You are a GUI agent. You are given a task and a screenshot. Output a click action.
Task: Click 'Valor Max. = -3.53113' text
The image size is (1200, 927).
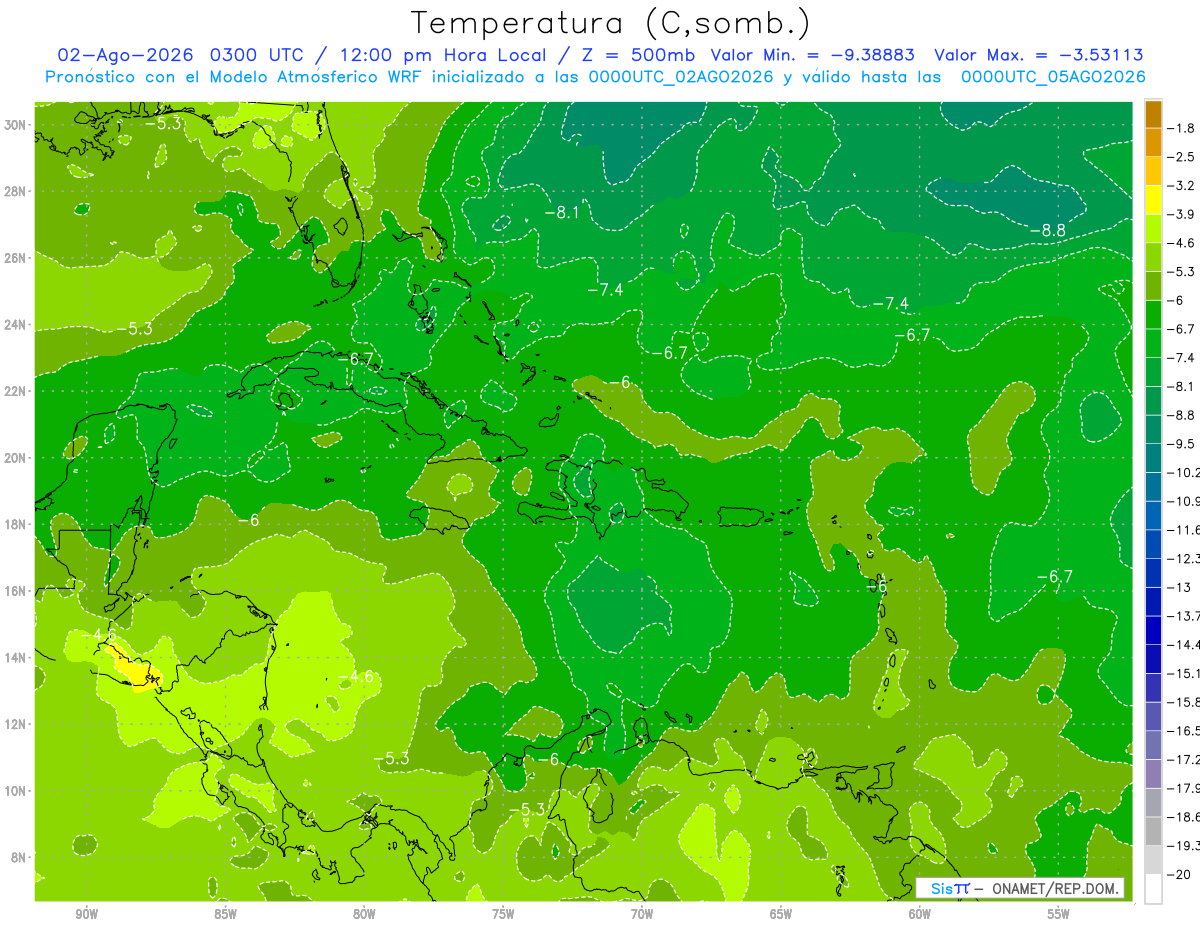tap(1038, 55)
